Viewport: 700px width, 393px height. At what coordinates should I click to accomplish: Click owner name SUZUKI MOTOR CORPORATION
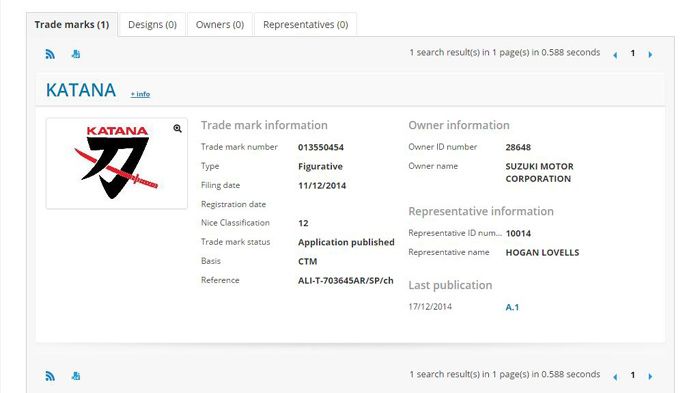(539, 172)
